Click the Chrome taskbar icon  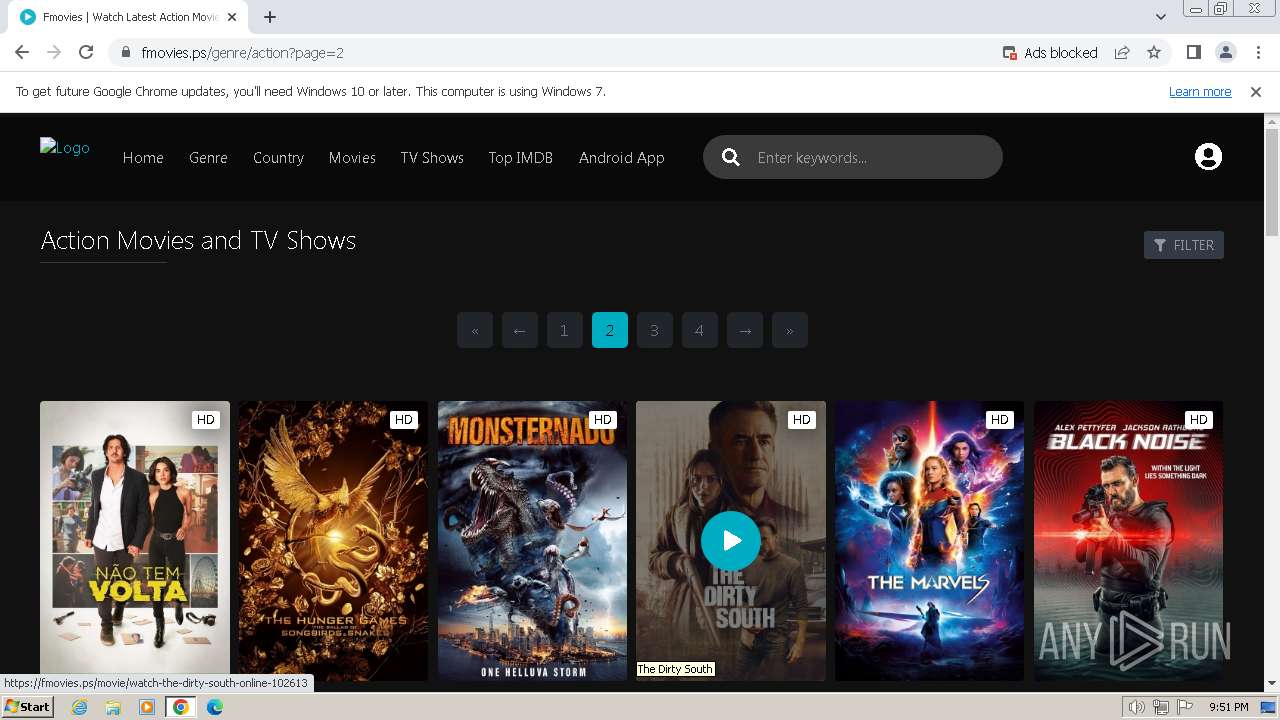(x=181, y=707)
